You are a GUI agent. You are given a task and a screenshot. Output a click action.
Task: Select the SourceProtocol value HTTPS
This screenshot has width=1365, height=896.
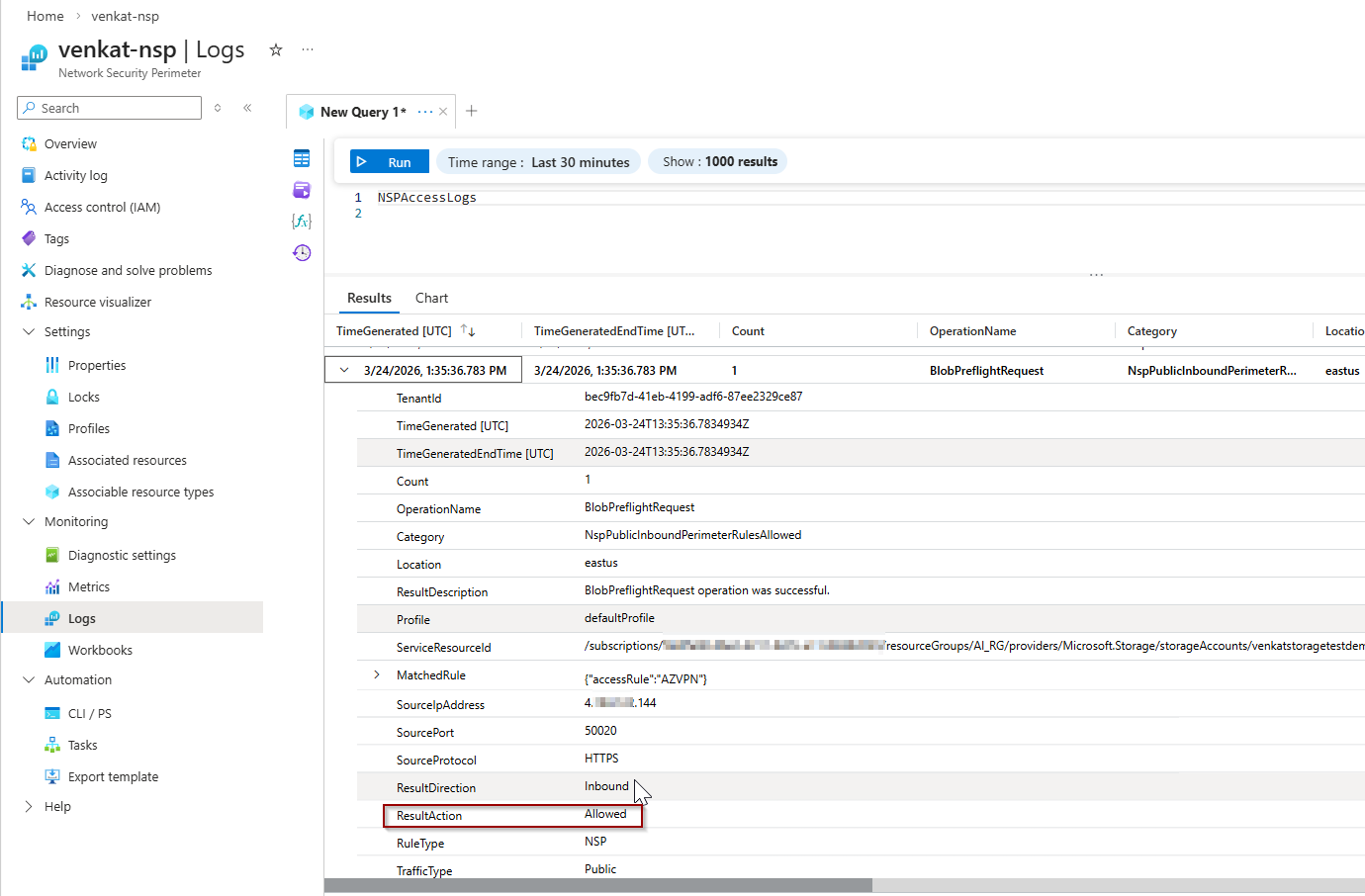click(601, 759)
